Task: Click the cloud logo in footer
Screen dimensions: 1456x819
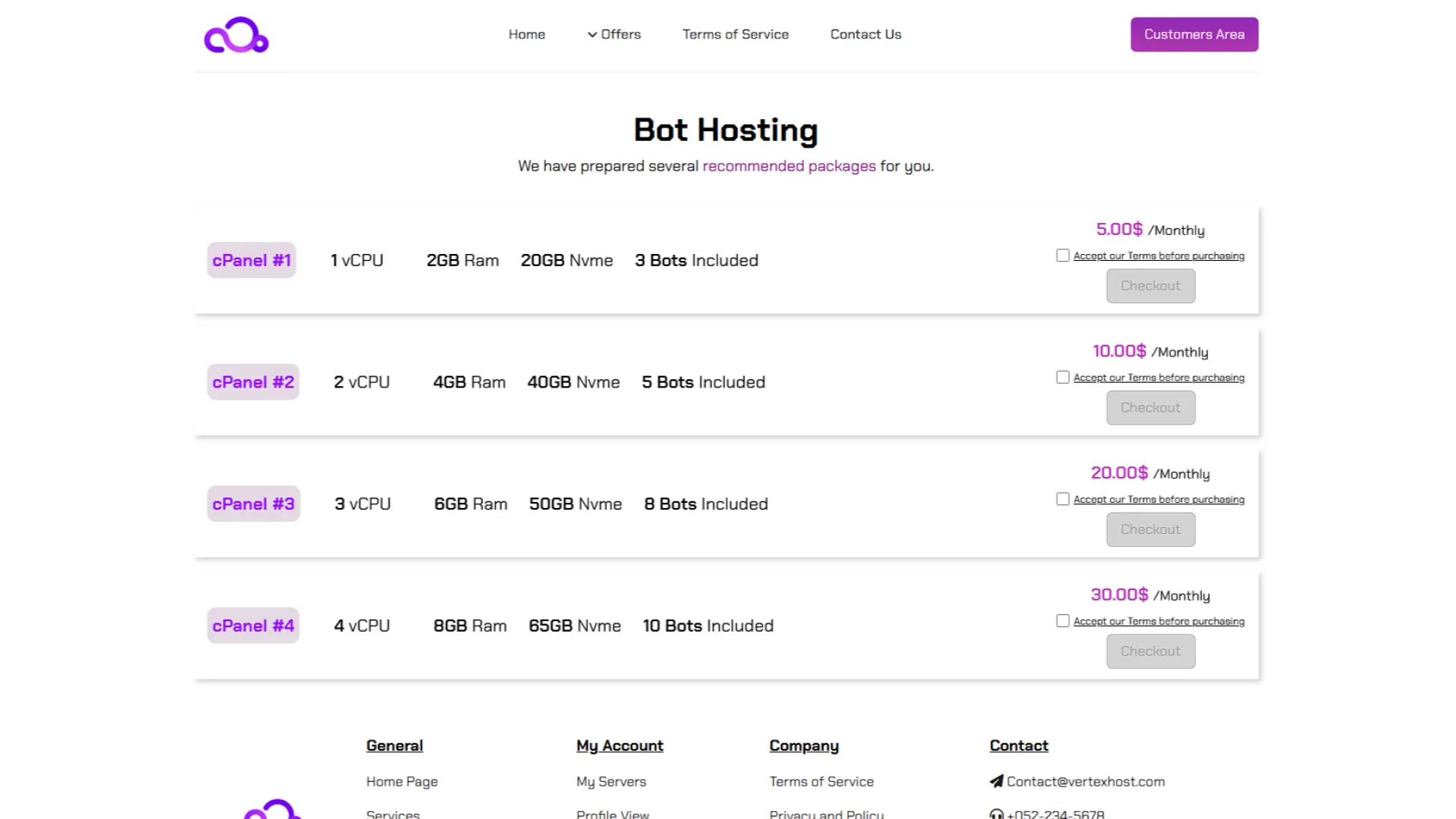Action: [x=275, y=811]
